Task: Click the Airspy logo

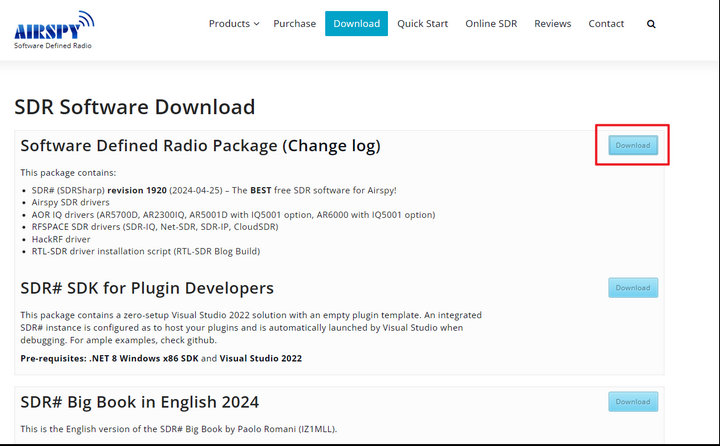Action: click(54, 29)
